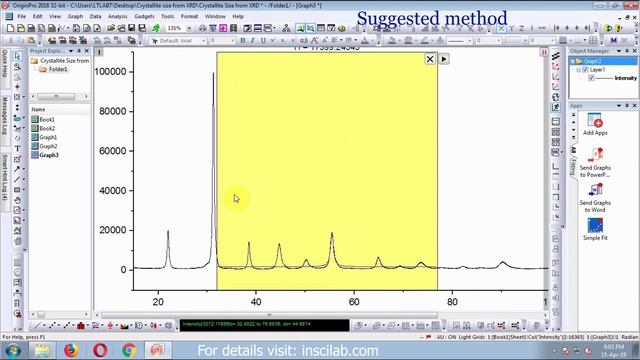Select the Rectangle tool
This screenshot has width=640, height=360.
(17, 190)
